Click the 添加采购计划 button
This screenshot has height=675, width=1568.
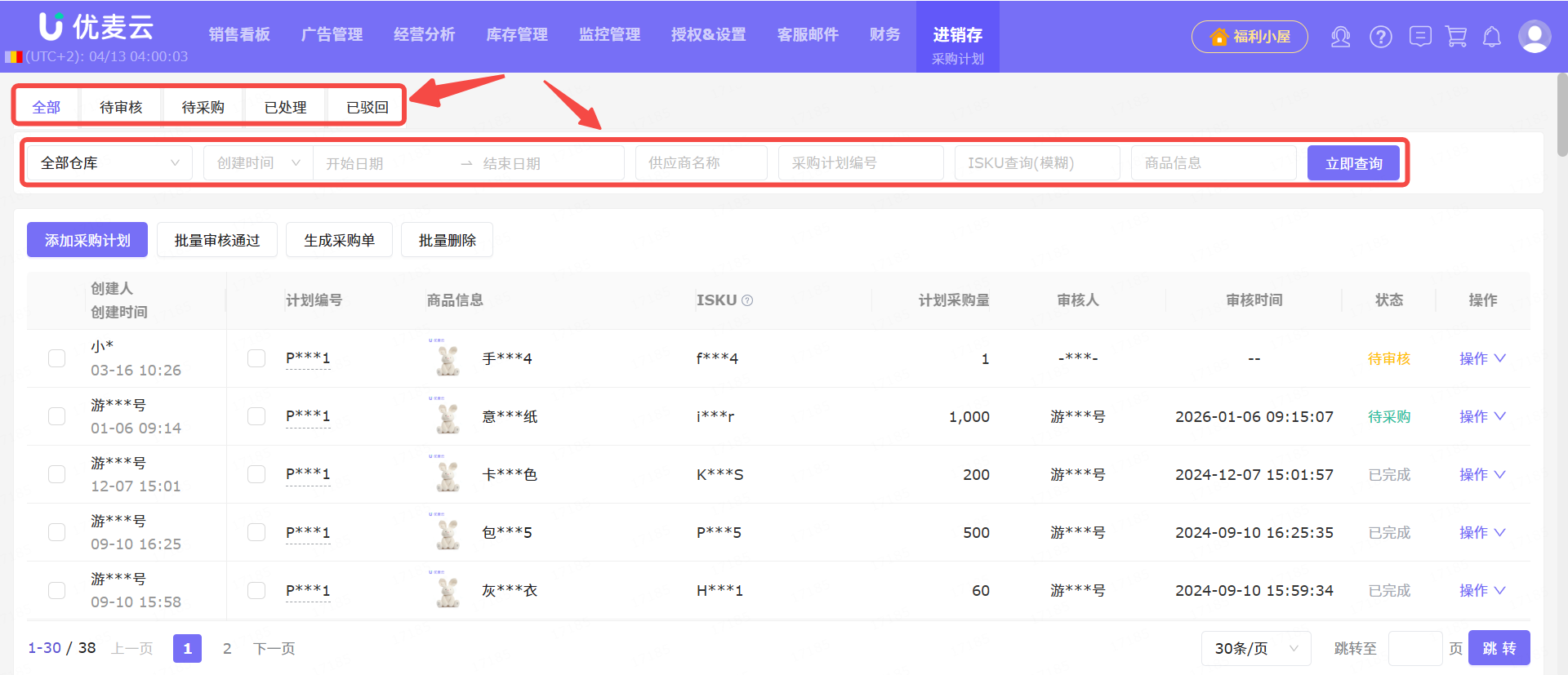[87, 240]
